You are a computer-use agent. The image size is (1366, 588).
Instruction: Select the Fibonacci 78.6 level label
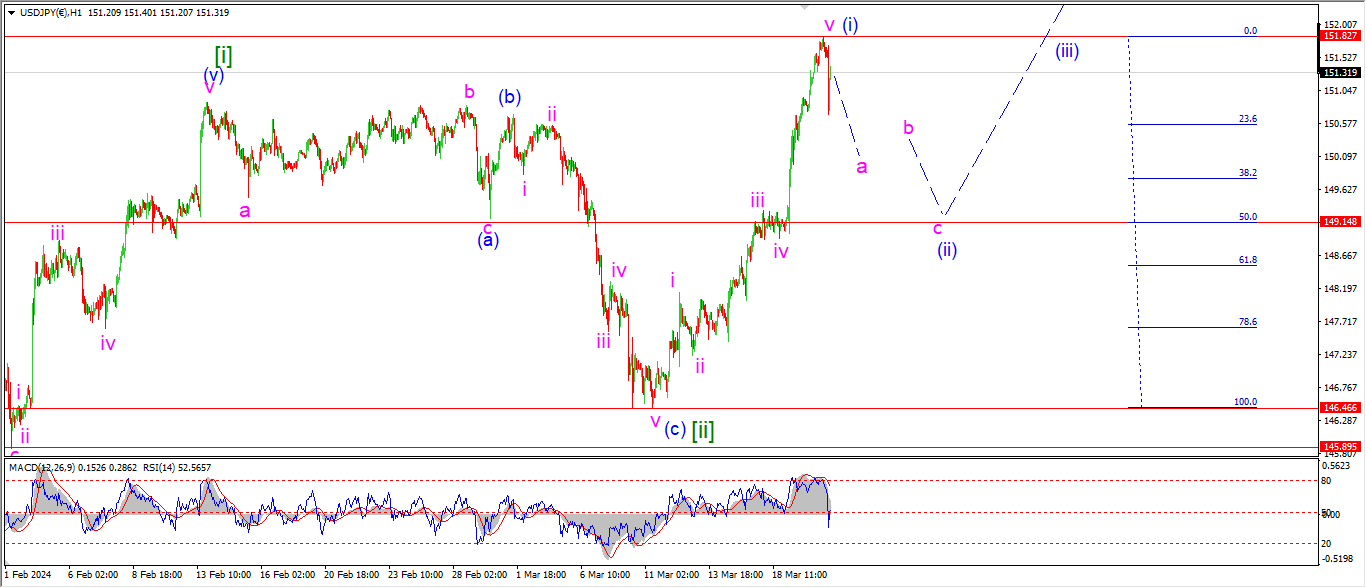(1247, 322)
